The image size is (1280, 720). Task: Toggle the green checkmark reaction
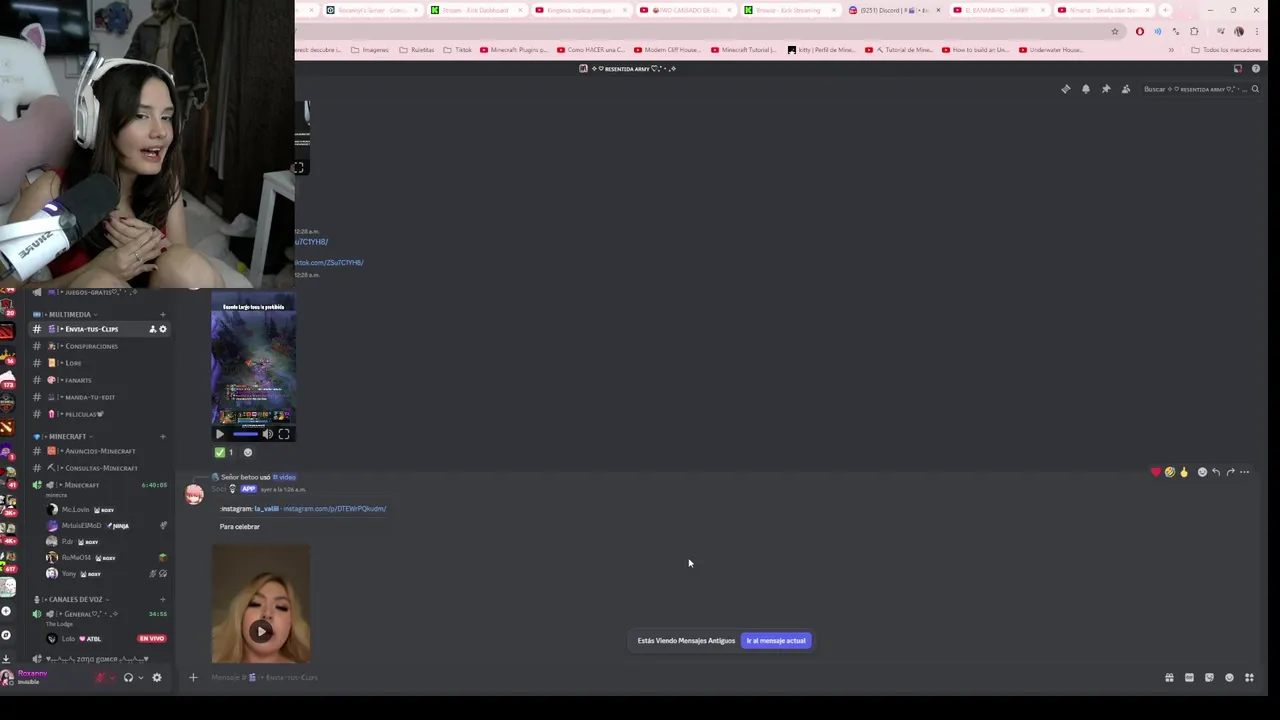[x=225, y=452]
